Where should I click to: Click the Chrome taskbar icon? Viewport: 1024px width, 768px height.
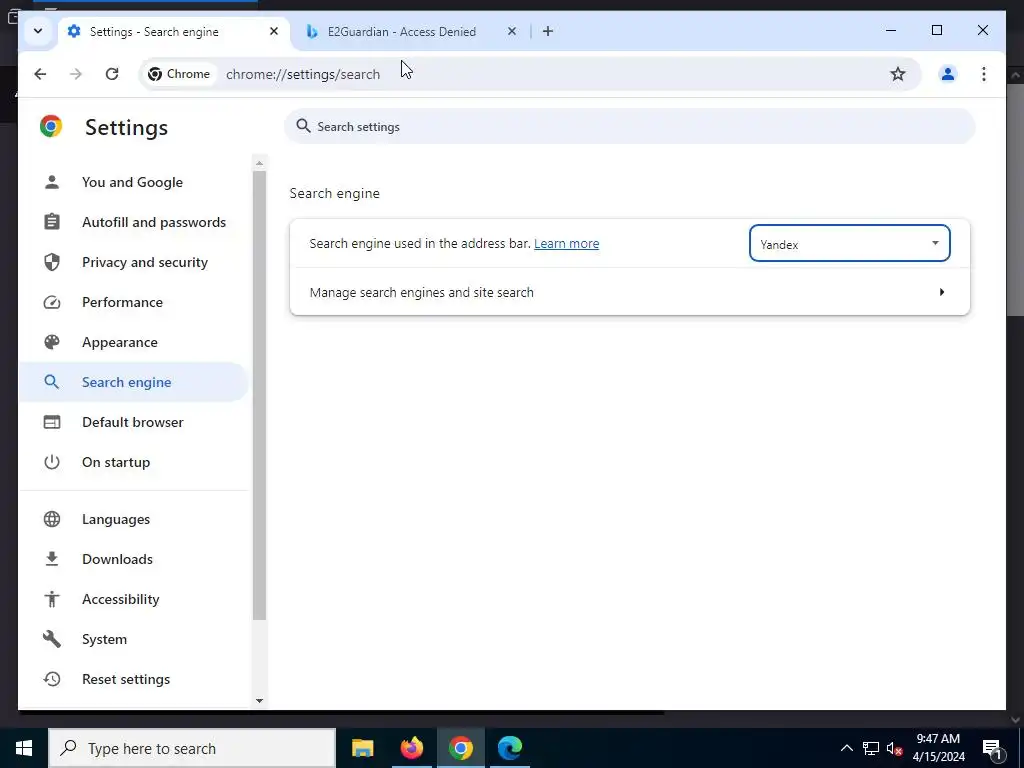pos(460,748)
